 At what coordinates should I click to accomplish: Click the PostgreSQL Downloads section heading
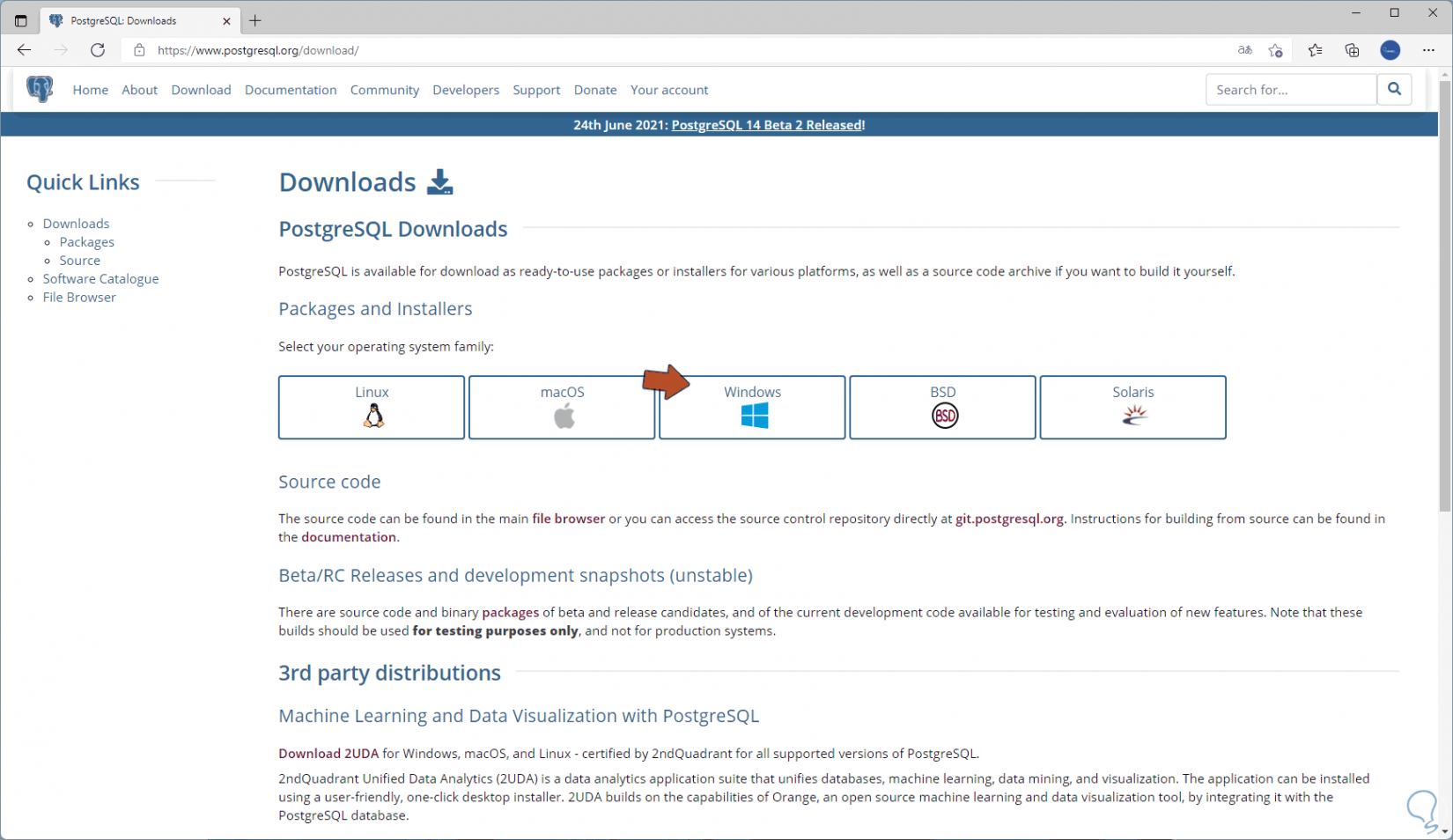click(393, 229)
